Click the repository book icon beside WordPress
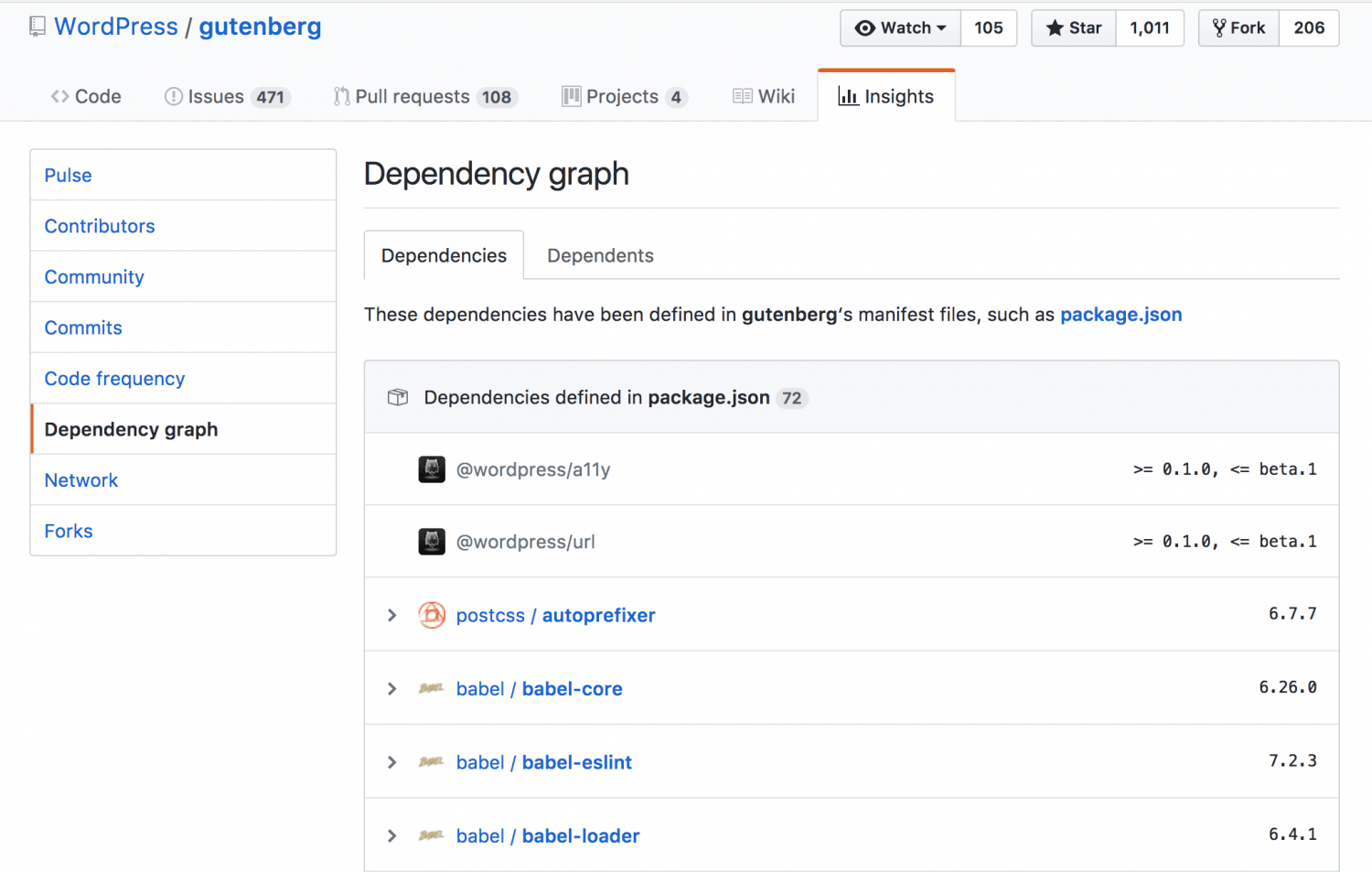Viewport: 1372px width, 872px height. (38, 27)
